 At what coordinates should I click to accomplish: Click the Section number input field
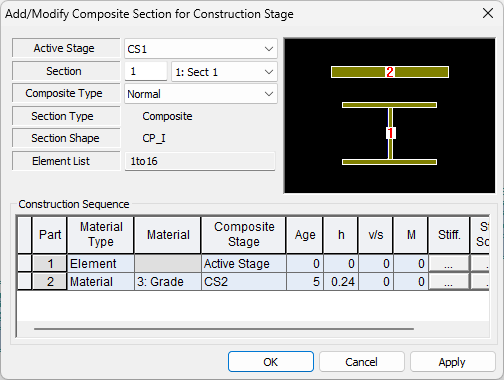click(x=146, y=71)
